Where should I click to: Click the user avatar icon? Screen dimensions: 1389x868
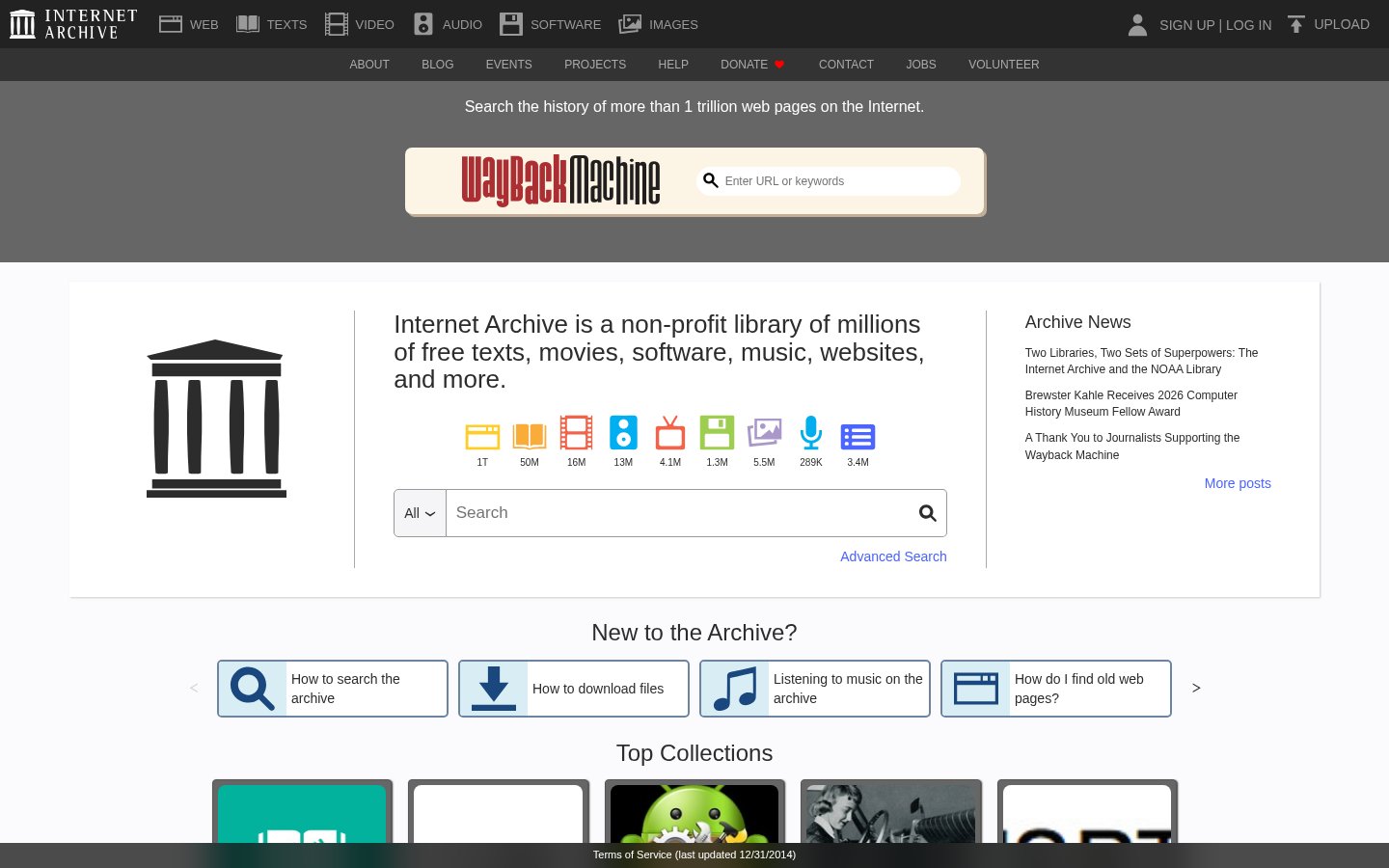click(x=1137, y=24)
